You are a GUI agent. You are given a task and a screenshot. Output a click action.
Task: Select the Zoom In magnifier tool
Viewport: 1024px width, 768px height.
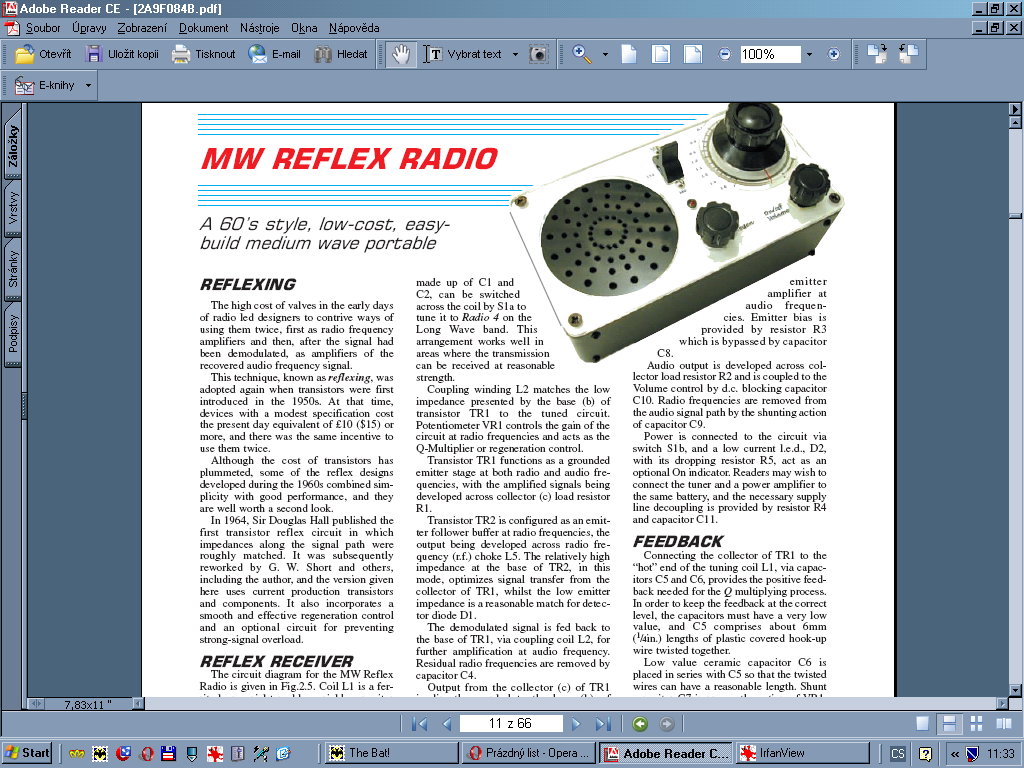[x=582, y=54]
